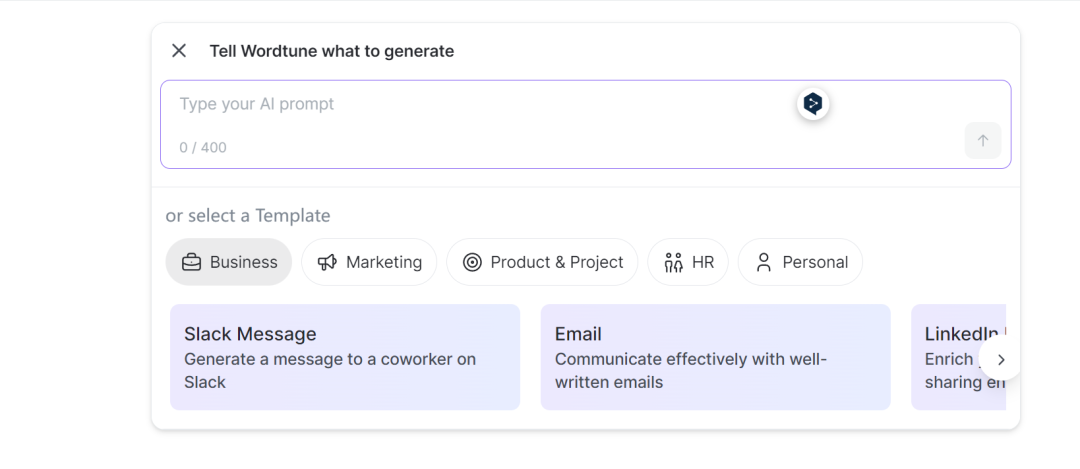Viewport: 1080px width, 469px height.
Task: Switch to the Marketing template category
Action: [x=369, y=262]
